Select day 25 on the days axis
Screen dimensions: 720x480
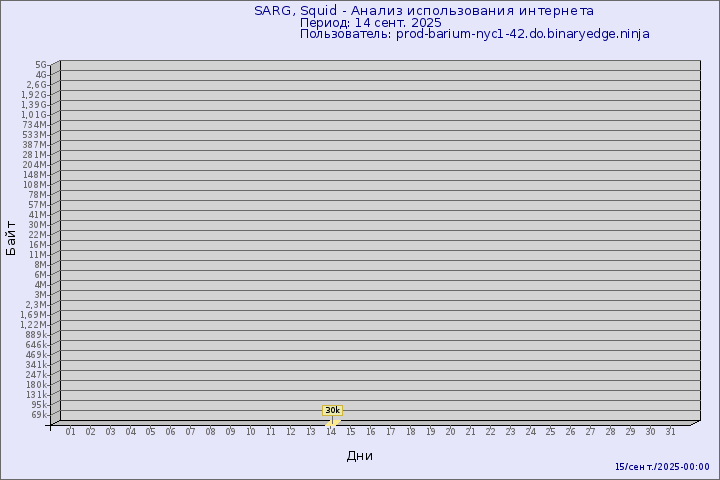pos(550,432)
